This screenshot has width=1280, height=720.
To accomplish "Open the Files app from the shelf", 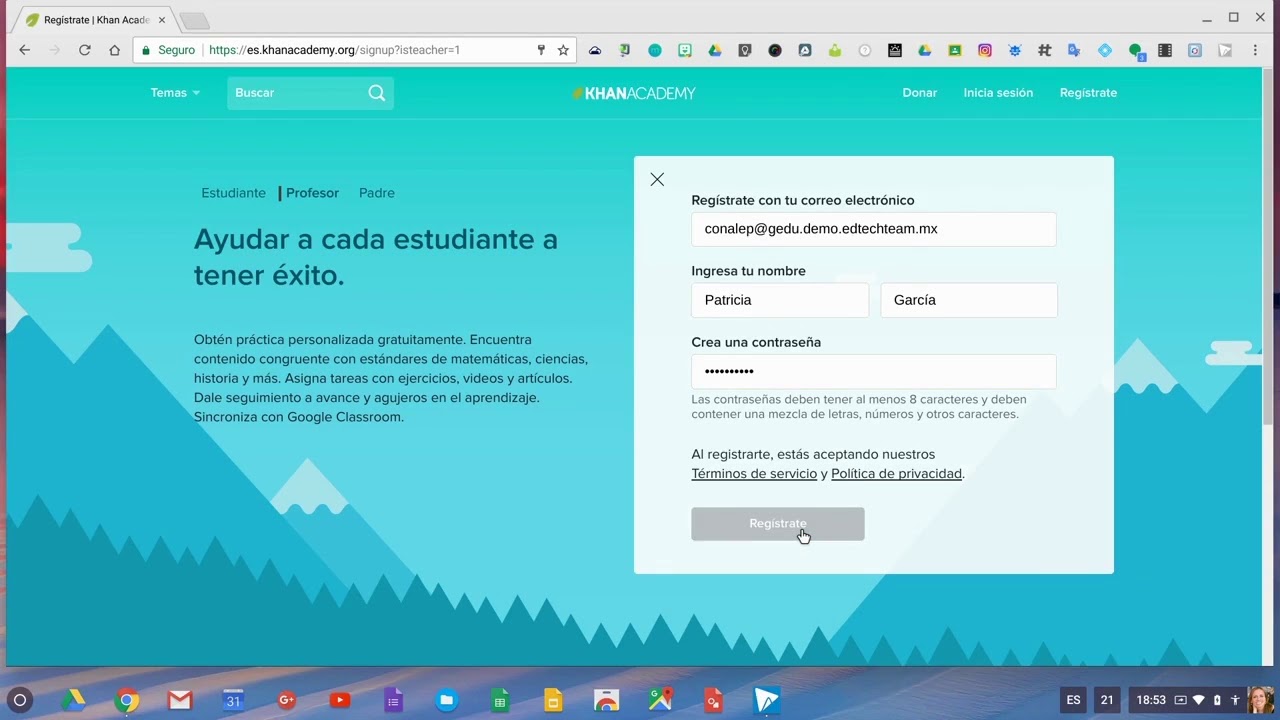I will [447, 700].
